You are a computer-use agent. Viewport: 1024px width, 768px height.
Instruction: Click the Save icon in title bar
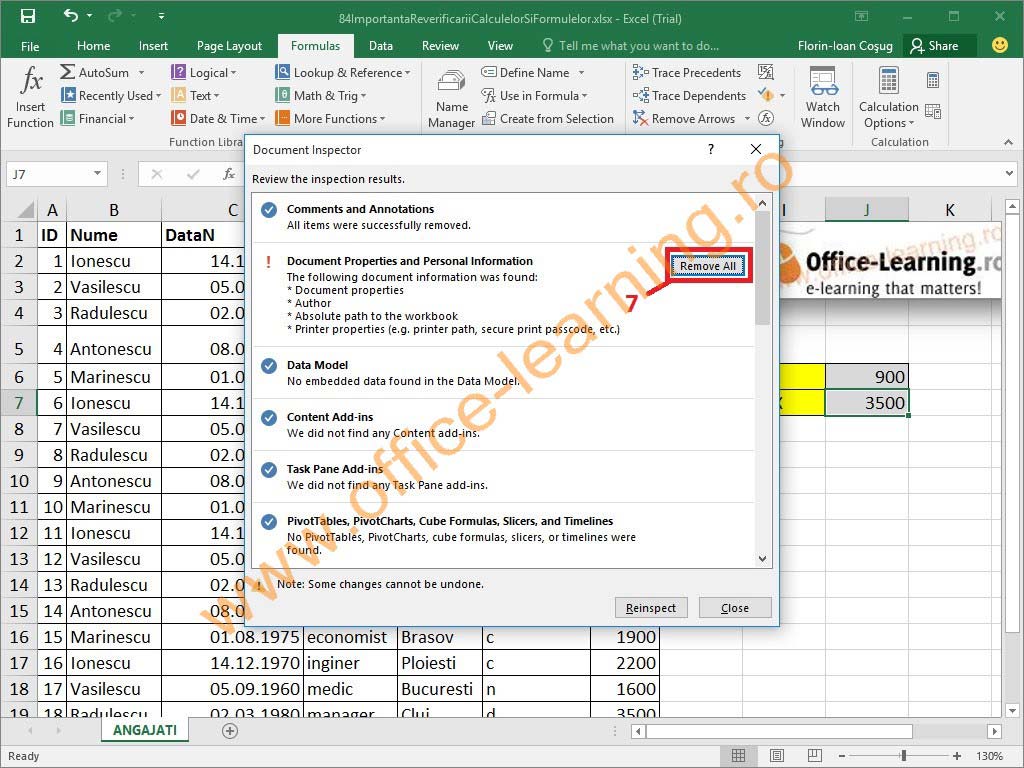coord(27,16)
